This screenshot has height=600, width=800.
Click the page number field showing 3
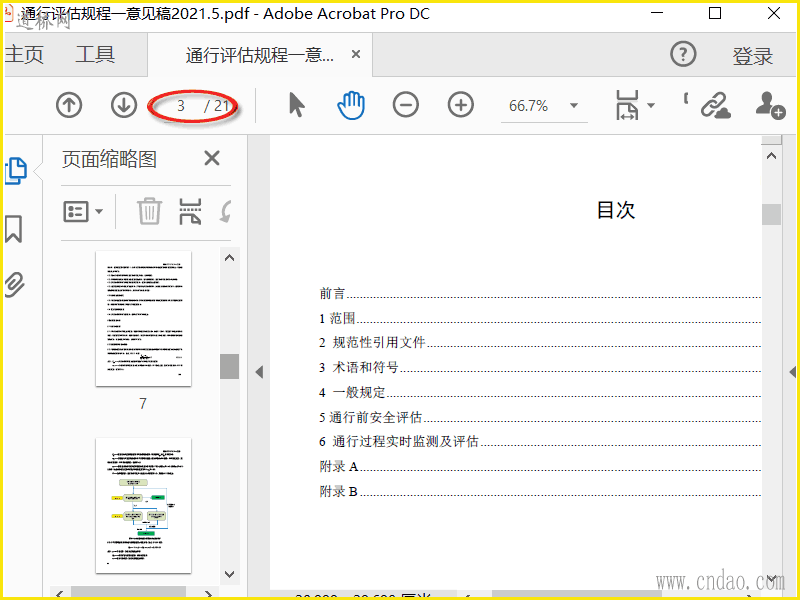[181, 106]
